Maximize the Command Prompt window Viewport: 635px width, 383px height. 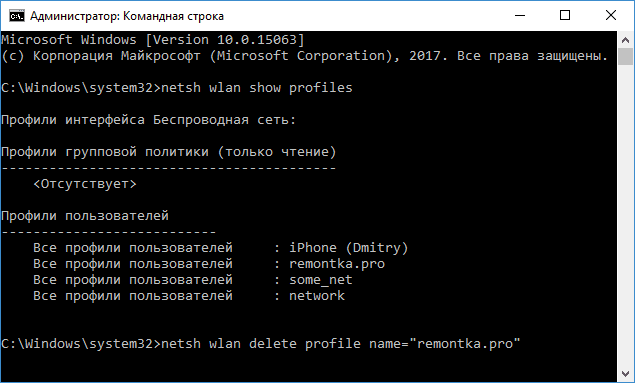[565, 15]
